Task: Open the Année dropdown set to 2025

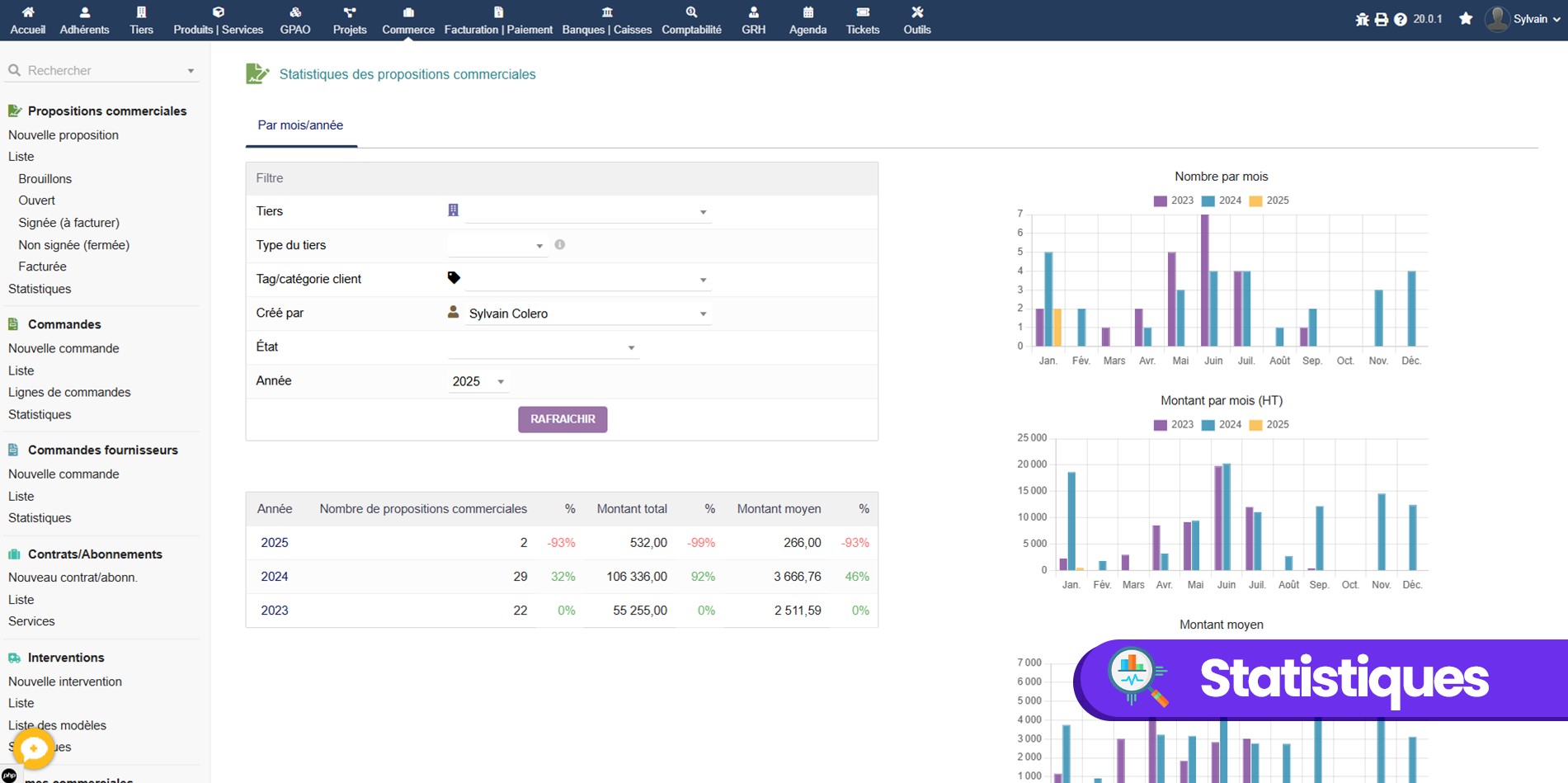Action: click(478, 381)
